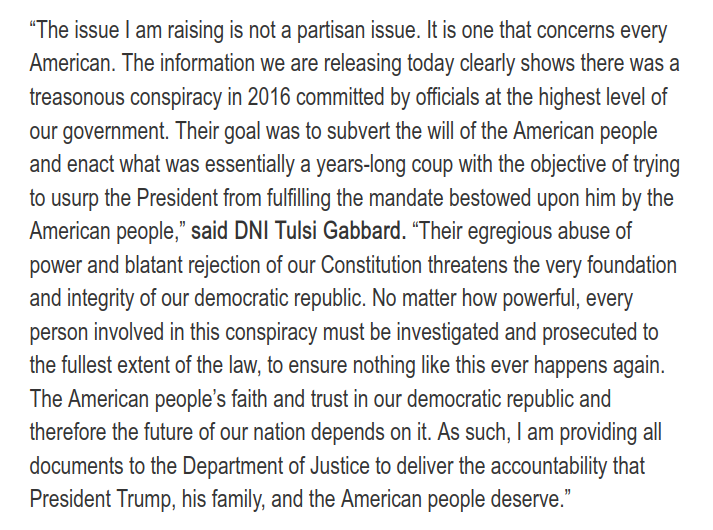Click the bold text 'said DNI Tulsi Gabbard.'
713x530 pixels.
click(x=298, y=231)
